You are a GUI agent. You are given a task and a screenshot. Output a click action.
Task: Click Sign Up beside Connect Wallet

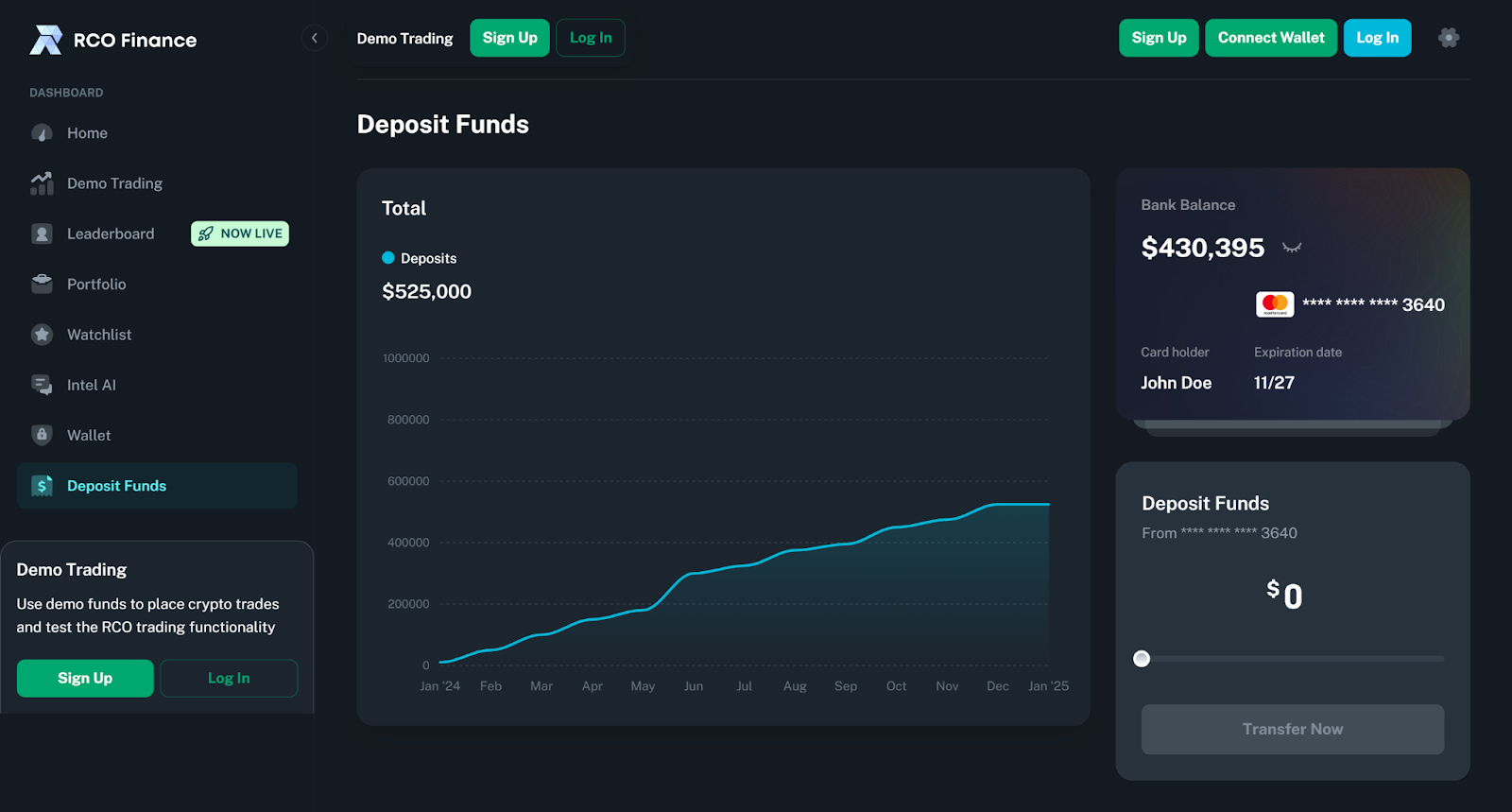click(1159, 38)
